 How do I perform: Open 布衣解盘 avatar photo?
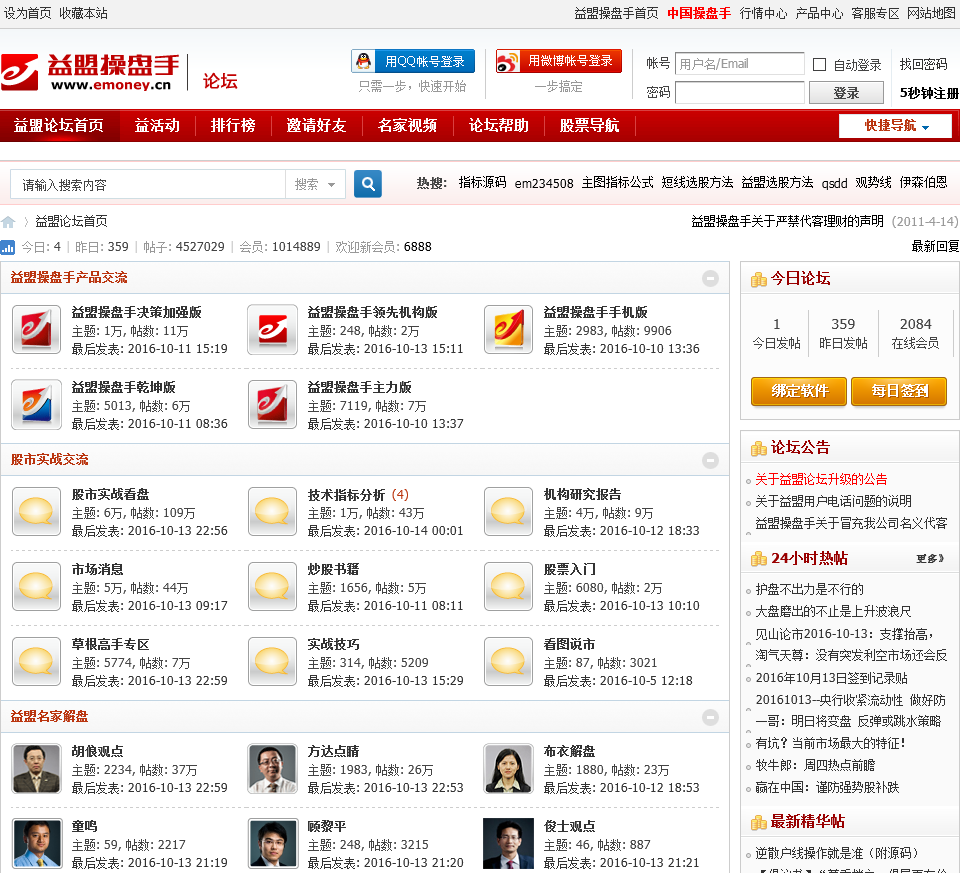[x=508, y=769]
